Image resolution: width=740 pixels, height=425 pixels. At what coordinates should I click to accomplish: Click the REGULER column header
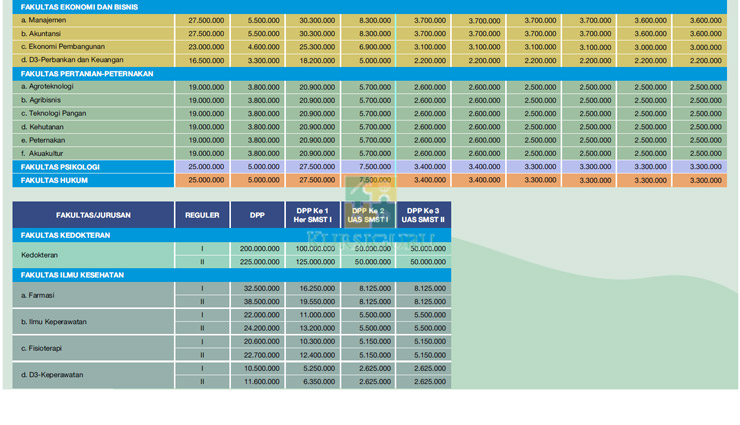click(202, 215)
